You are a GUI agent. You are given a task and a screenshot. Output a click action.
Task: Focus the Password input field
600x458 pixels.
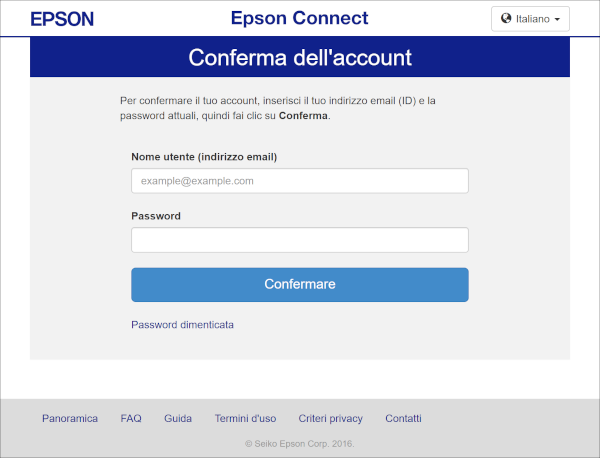(299, 240)
